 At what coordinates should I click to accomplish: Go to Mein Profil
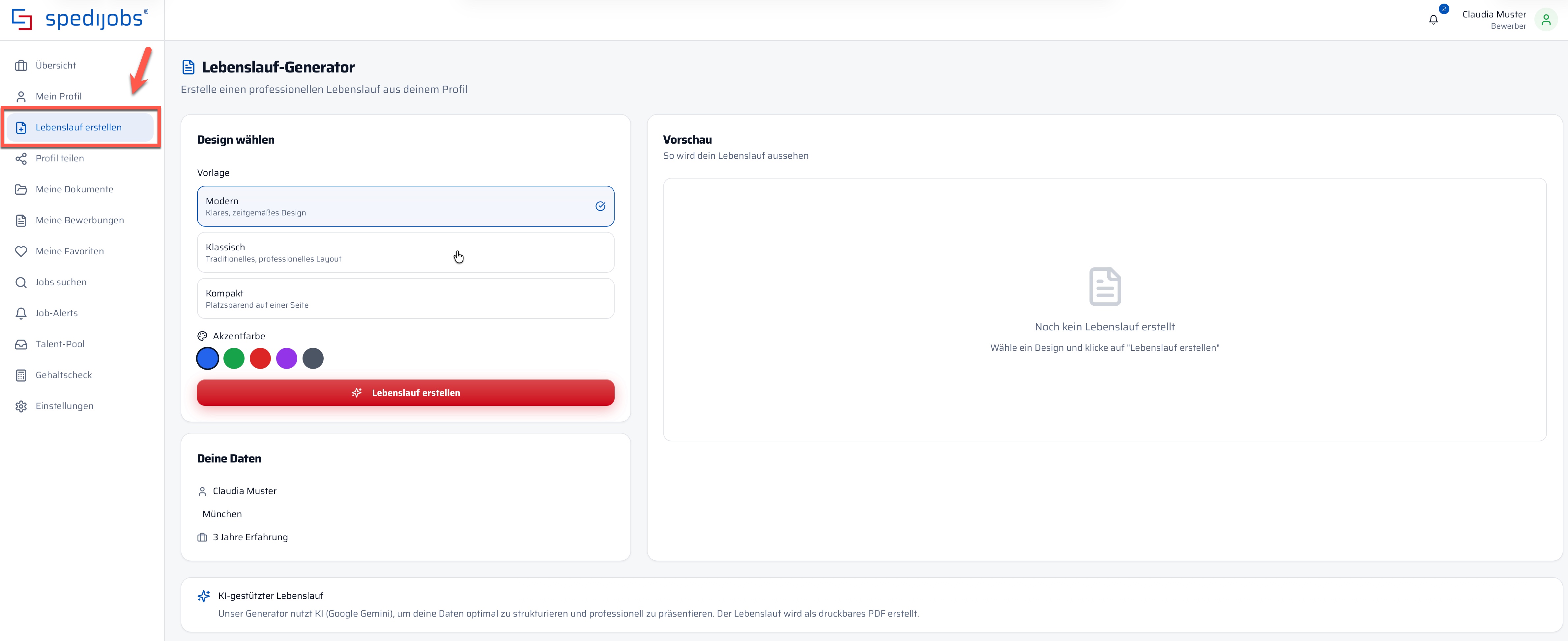coord(80,96)
